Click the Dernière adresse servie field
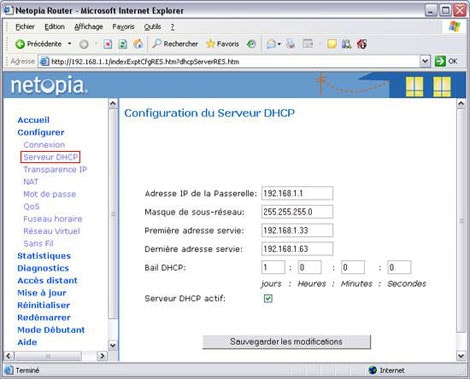This screenshot has width=470, height=379. pyautogui.click(x=297, y=249)
